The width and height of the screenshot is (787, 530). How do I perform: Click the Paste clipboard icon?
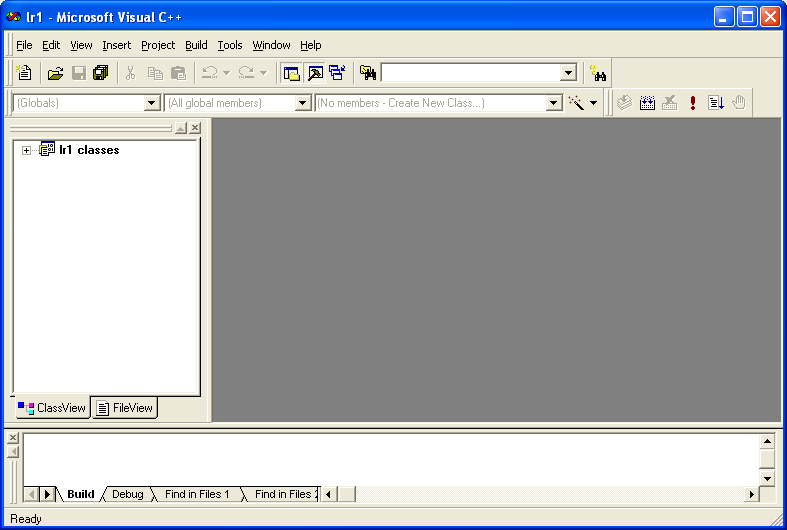[x=178, y=73]
